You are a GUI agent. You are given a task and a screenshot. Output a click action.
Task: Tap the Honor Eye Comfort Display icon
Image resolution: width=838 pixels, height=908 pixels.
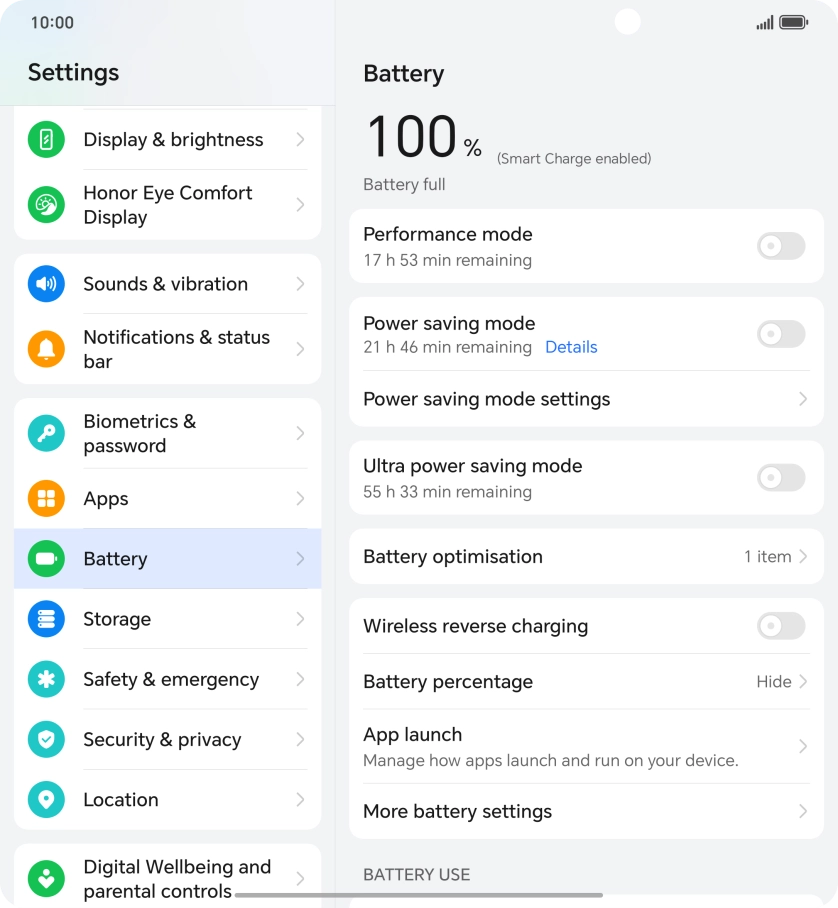(x=46, y=205)
